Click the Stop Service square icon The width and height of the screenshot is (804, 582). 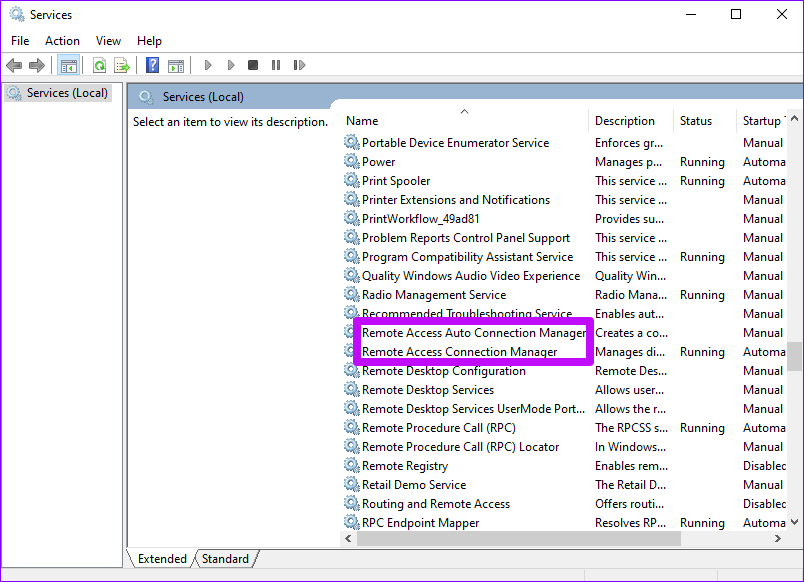click(x=253, y=65)
